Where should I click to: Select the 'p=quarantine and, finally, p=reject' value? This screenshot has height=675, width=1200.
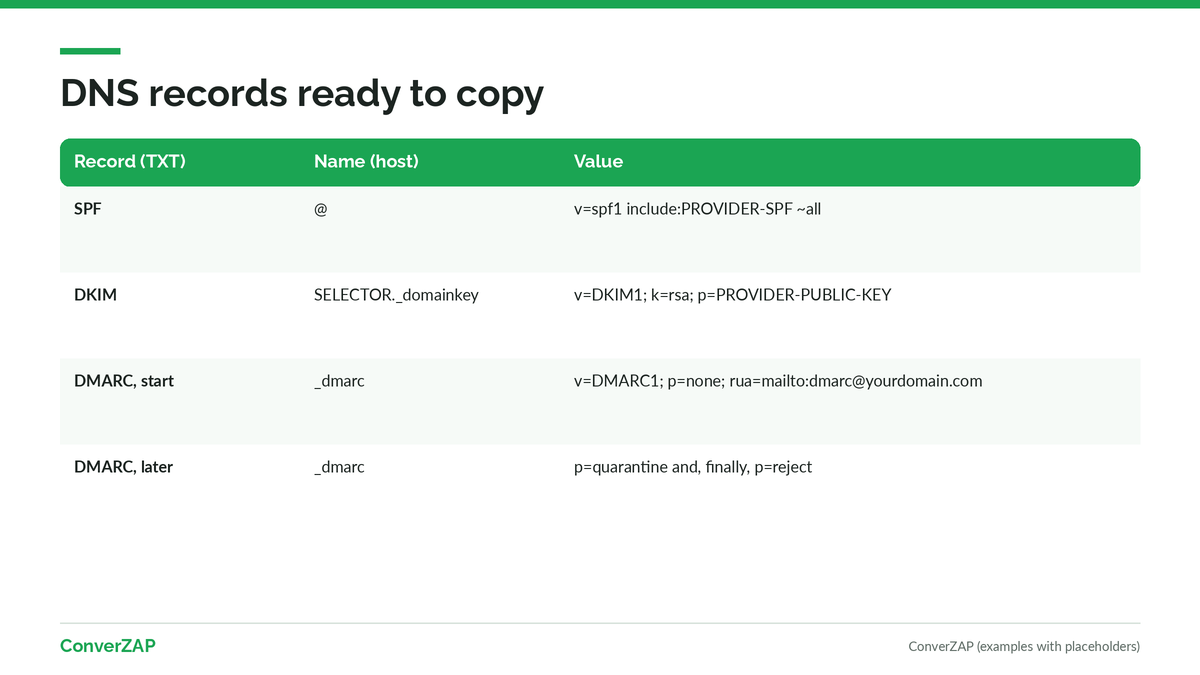click(693, 467)
